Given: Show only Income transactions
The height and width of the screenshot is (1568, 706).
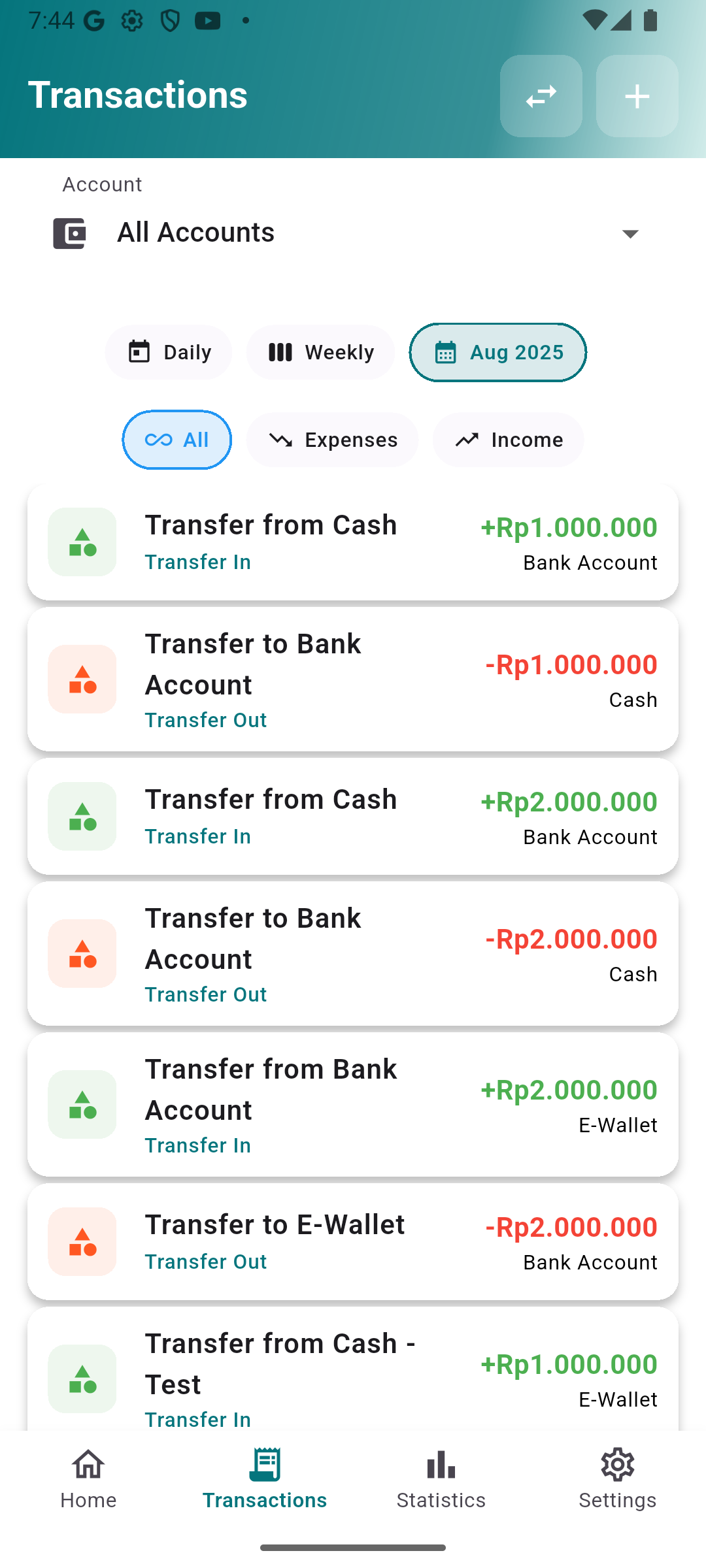Looking at the screenshot, I should pos(508,440).
